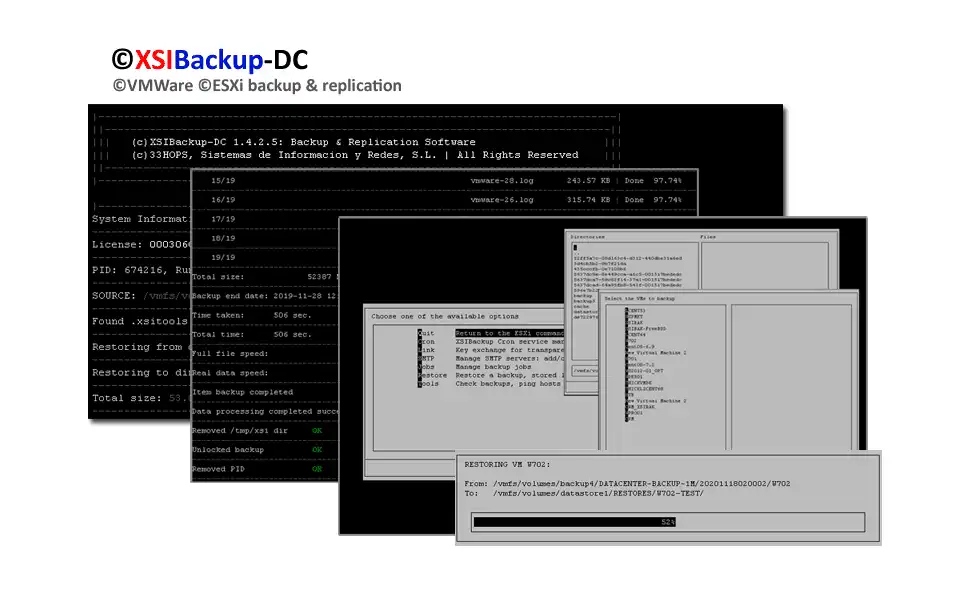This screenshot has width=976, height=610.
Task: Select the first CENT53 VM entry
Action: click(636, 311)
